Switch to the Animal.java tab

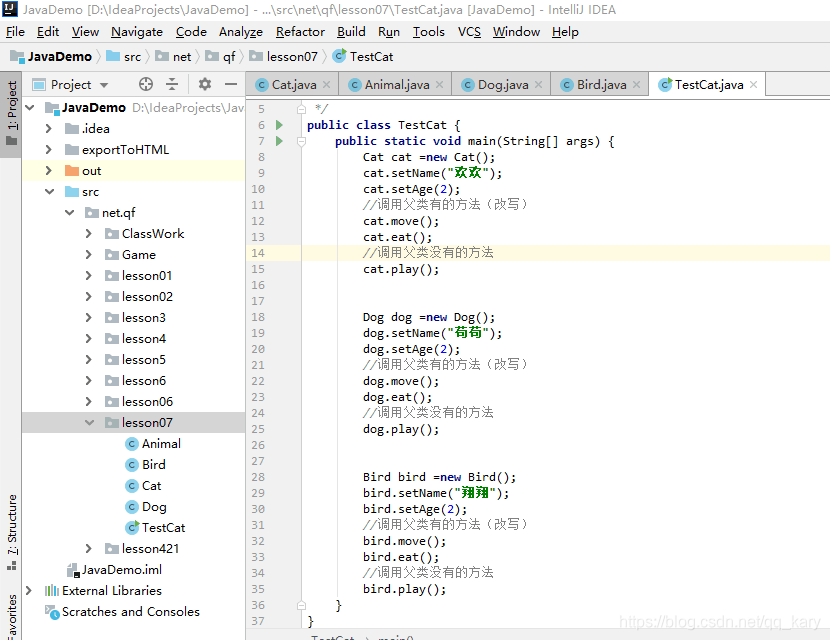(397, 85)
